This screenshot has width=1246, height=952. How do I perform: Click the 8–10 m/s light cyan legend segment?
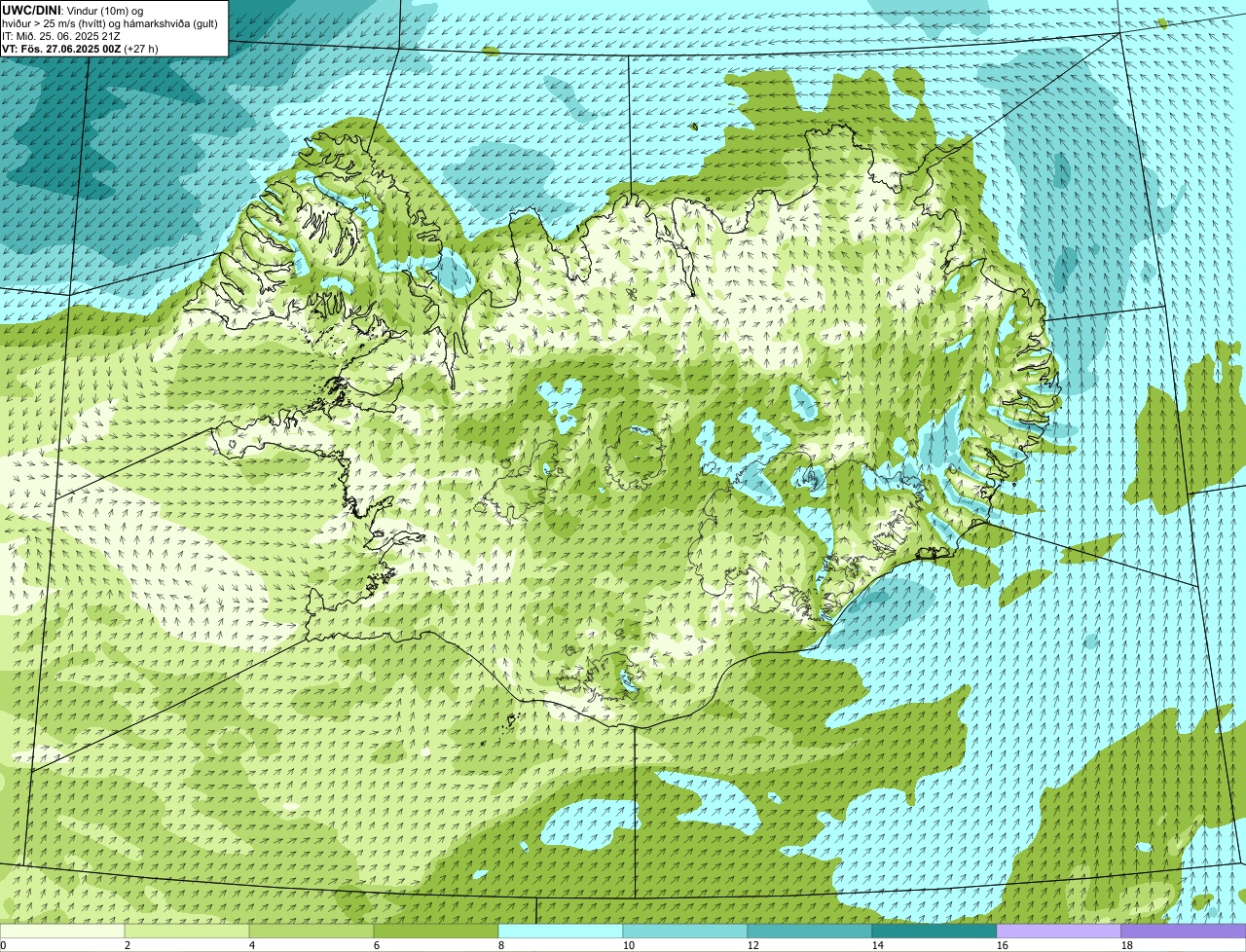561,932
